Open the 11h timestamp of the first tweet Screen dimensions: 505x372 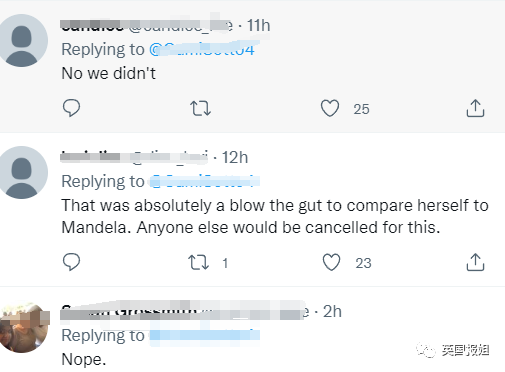258,25
